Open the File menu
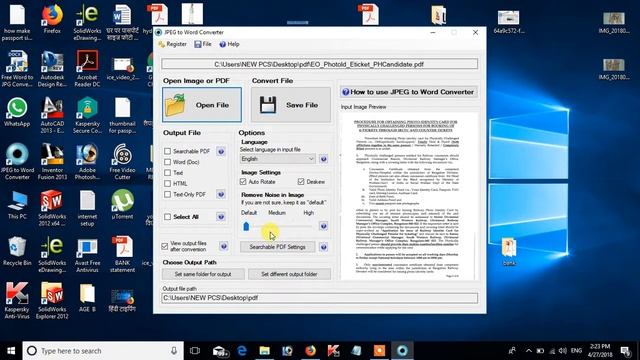This screenshot has height=360, width=640. [x=203, y=44]
